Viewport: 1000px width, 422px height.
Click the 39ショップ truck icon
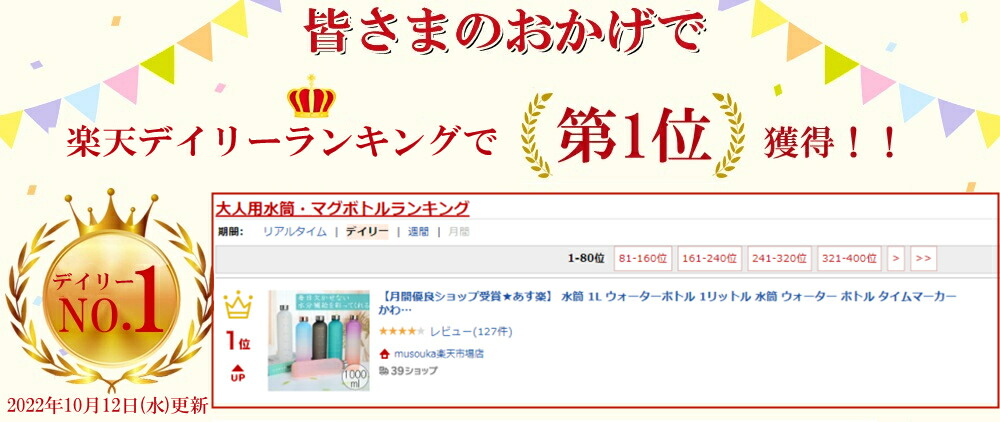click(384, 370)
